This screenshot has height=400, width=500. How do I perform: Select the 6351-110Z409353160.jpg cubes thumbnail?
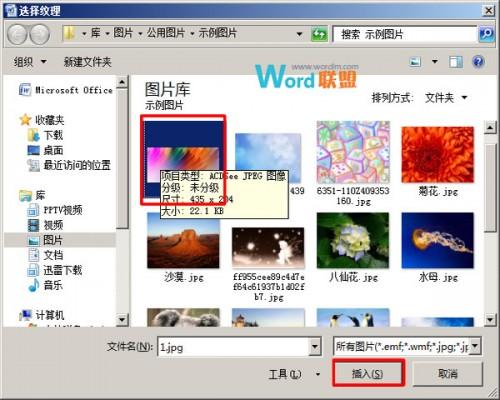point(353,152)
